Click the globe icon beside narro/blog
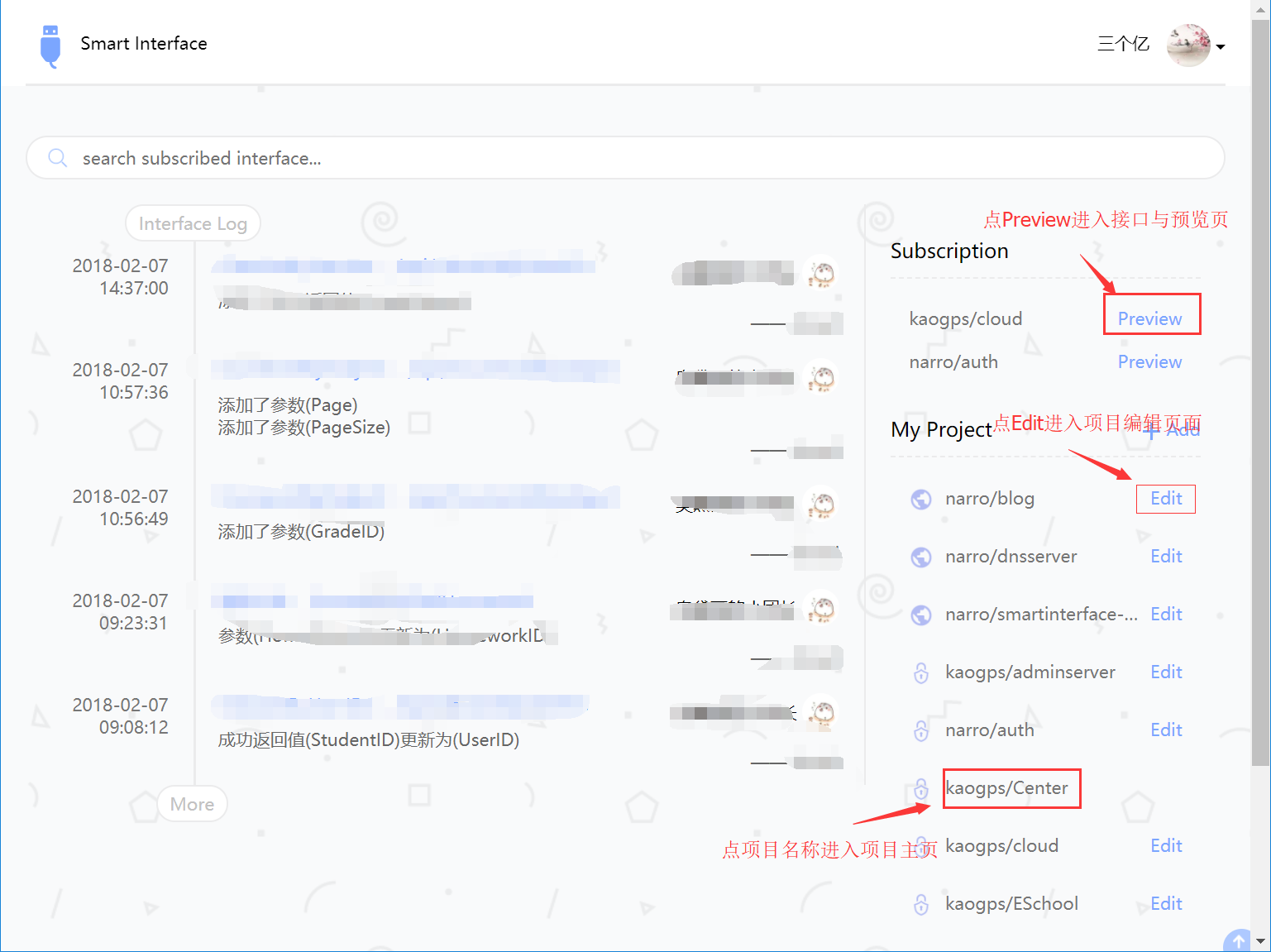The height and width of the screenshot is (952, 1271). pos(920,500)
